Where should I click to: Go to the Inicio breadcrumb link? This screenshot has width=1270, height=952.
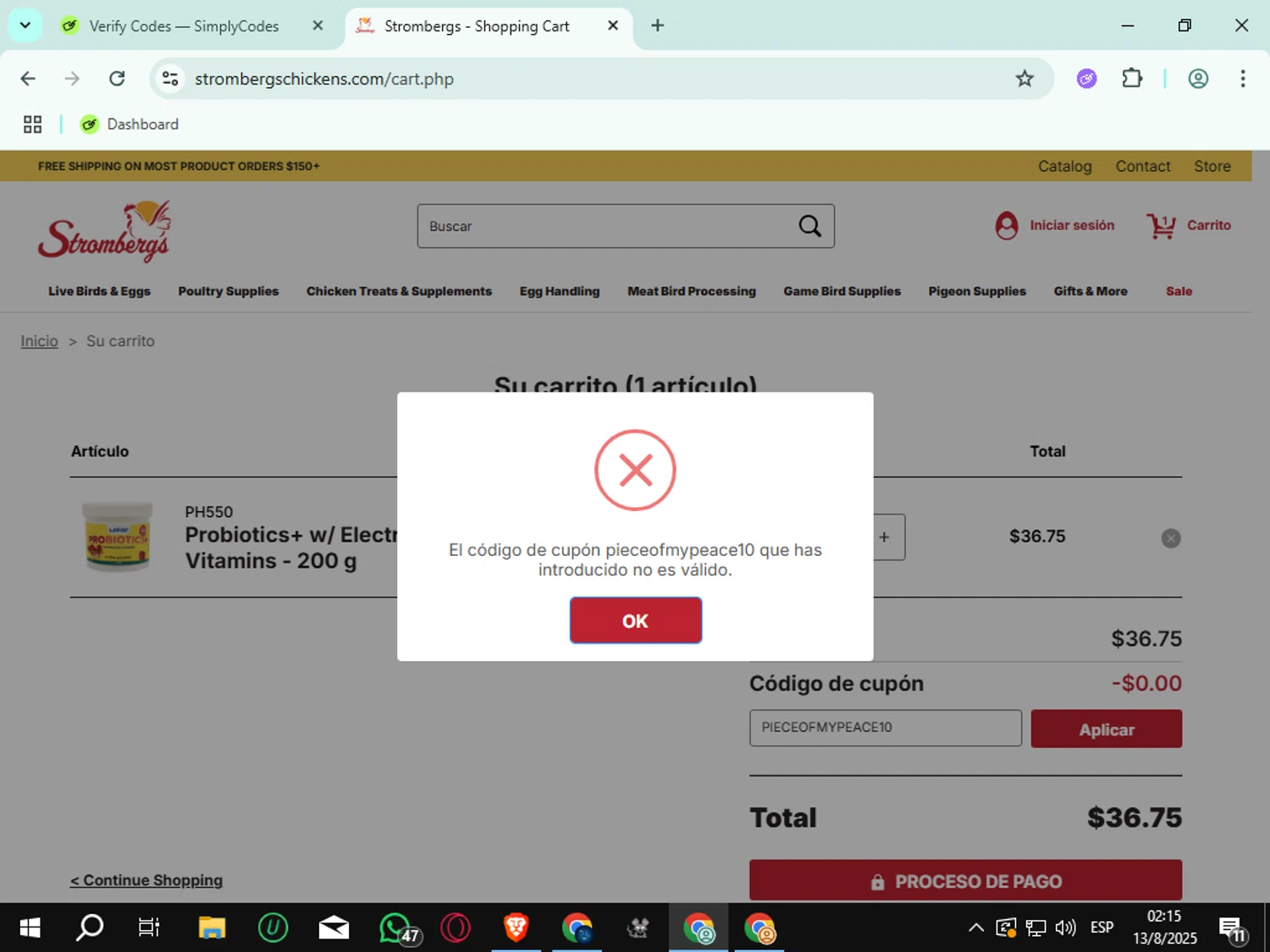tap(39, 341)
